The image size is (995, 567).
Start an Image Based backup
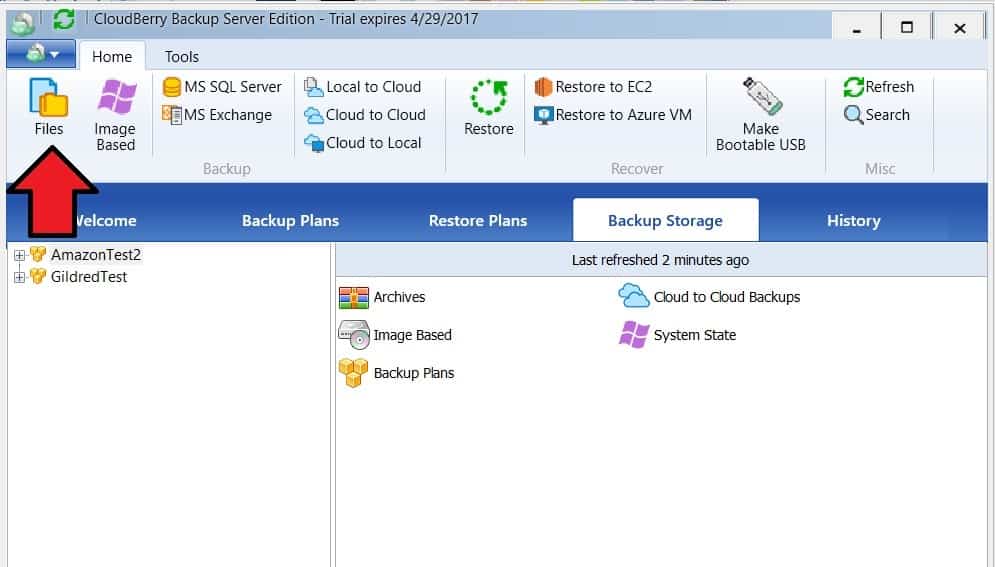[115, 115]
